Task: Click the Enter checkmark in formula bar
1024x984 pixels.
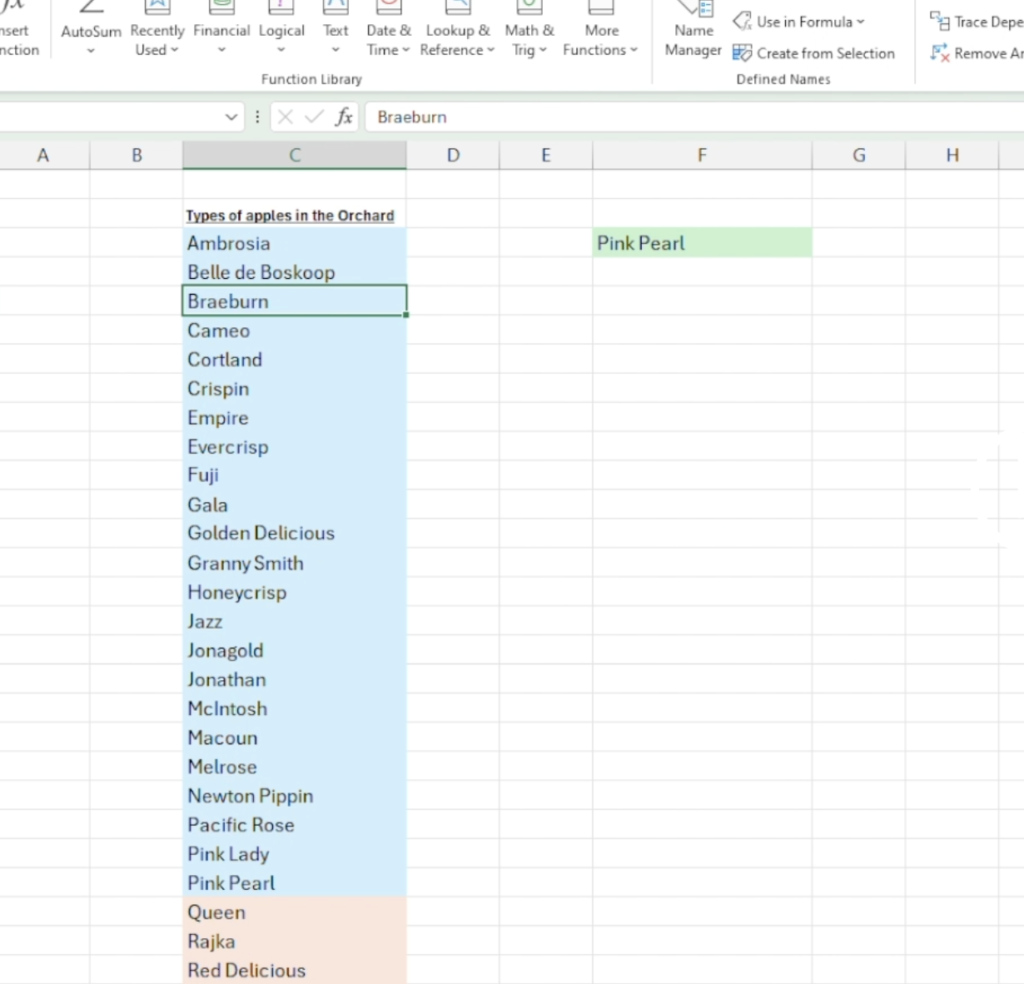Action: pos(314,117)
